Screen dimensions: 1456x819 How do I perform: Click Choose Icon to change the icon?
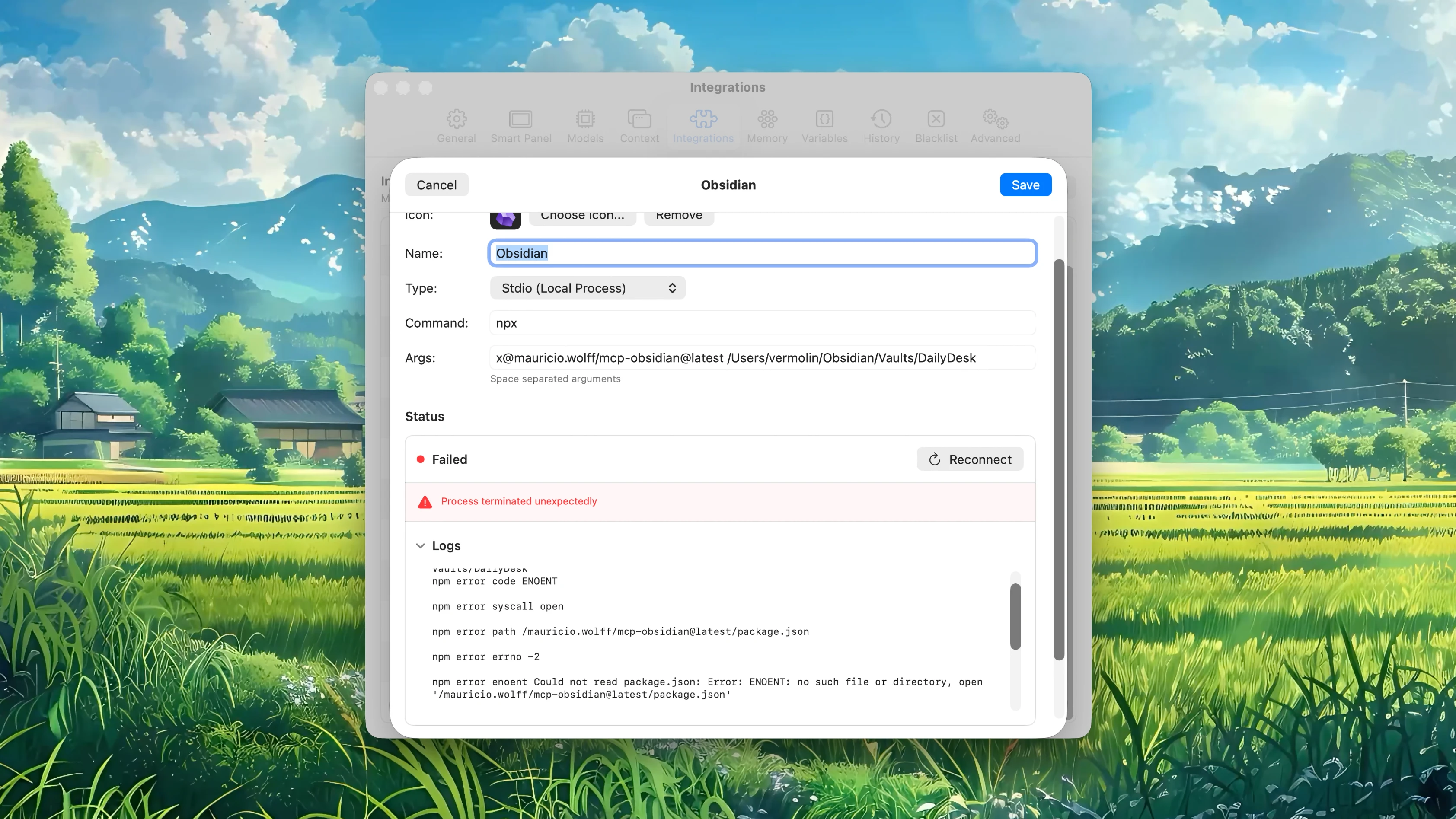tap(582, 215)
